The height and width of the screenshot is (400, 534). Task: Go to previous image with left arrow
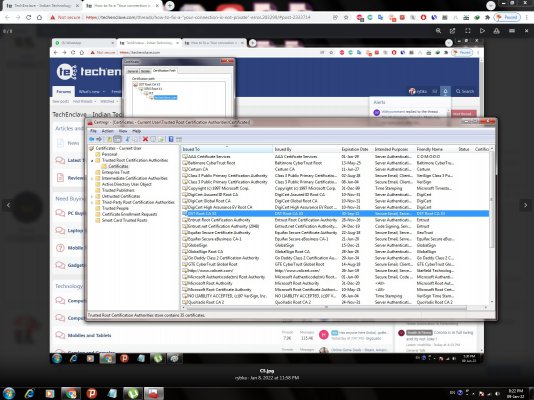[9, 205]
